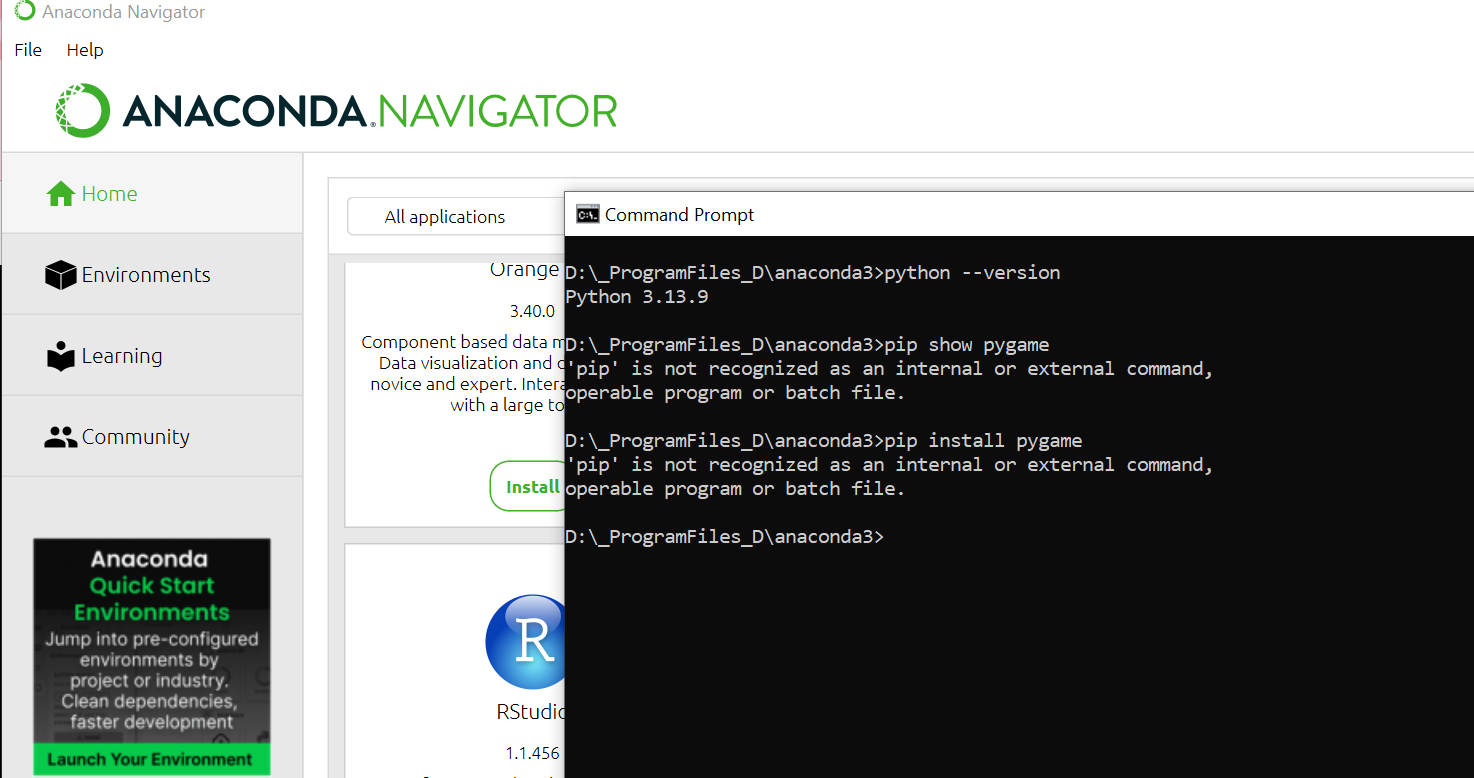Click Launch Your Environment banner button
1474x778 pixels.
point(152,759)
